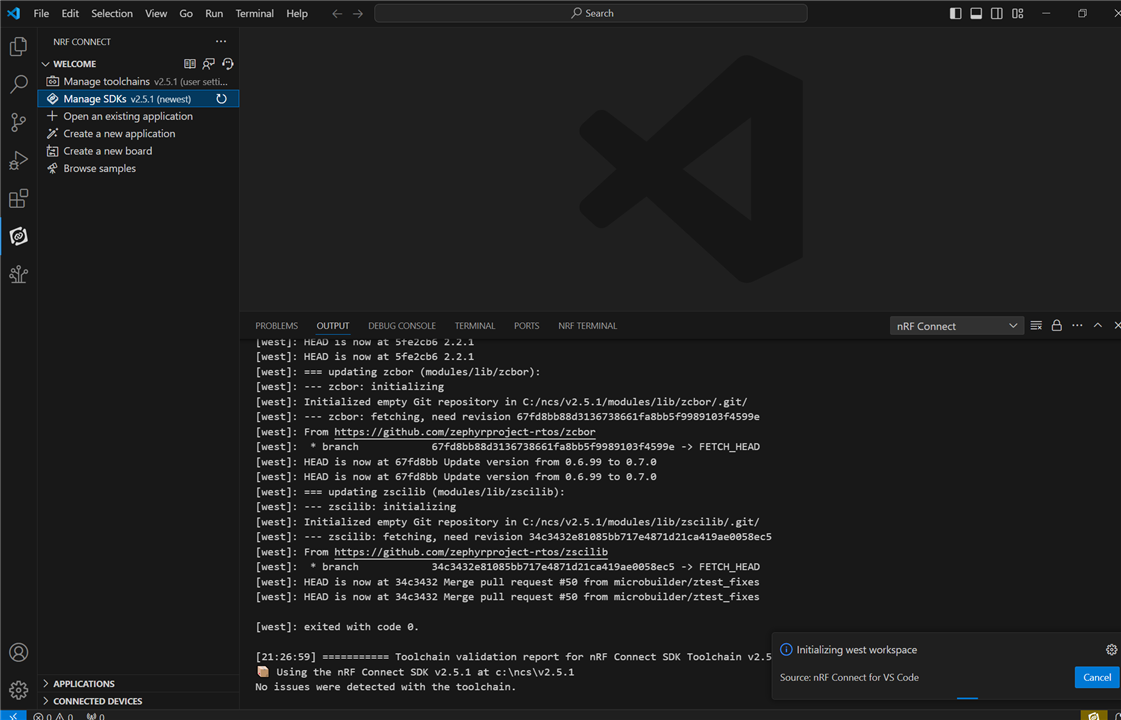Toggle bottom panel visibility
1121x720 pixels.
coord(976,13)
